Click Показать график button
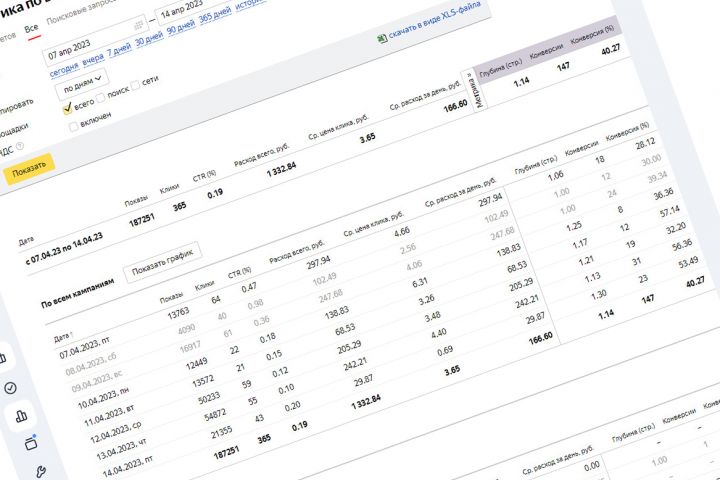 pyautogui.click(x=163, y=262)
